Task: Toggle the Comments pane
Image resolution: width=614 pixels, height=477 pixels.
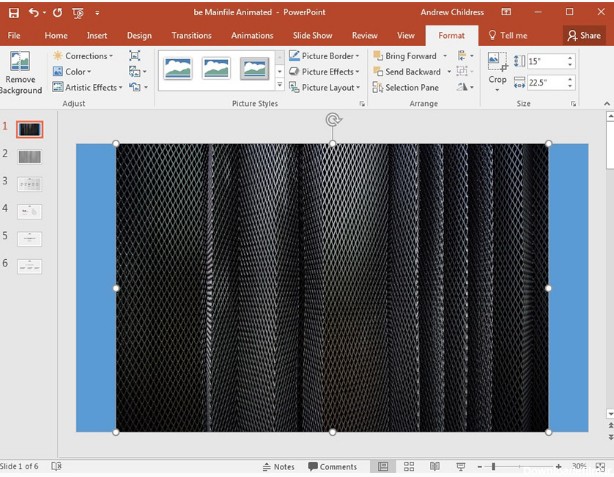Action: pyautogui.click(x=332, y=466)
